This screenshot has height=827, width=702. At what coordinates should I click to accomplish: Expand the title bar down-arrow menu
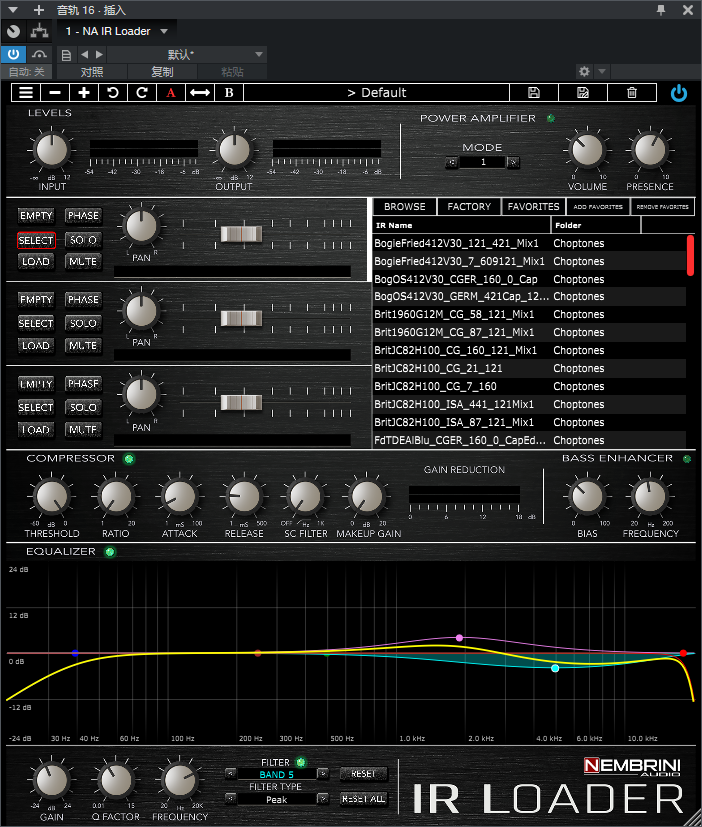pyautogui.click(x=13, y=10)
